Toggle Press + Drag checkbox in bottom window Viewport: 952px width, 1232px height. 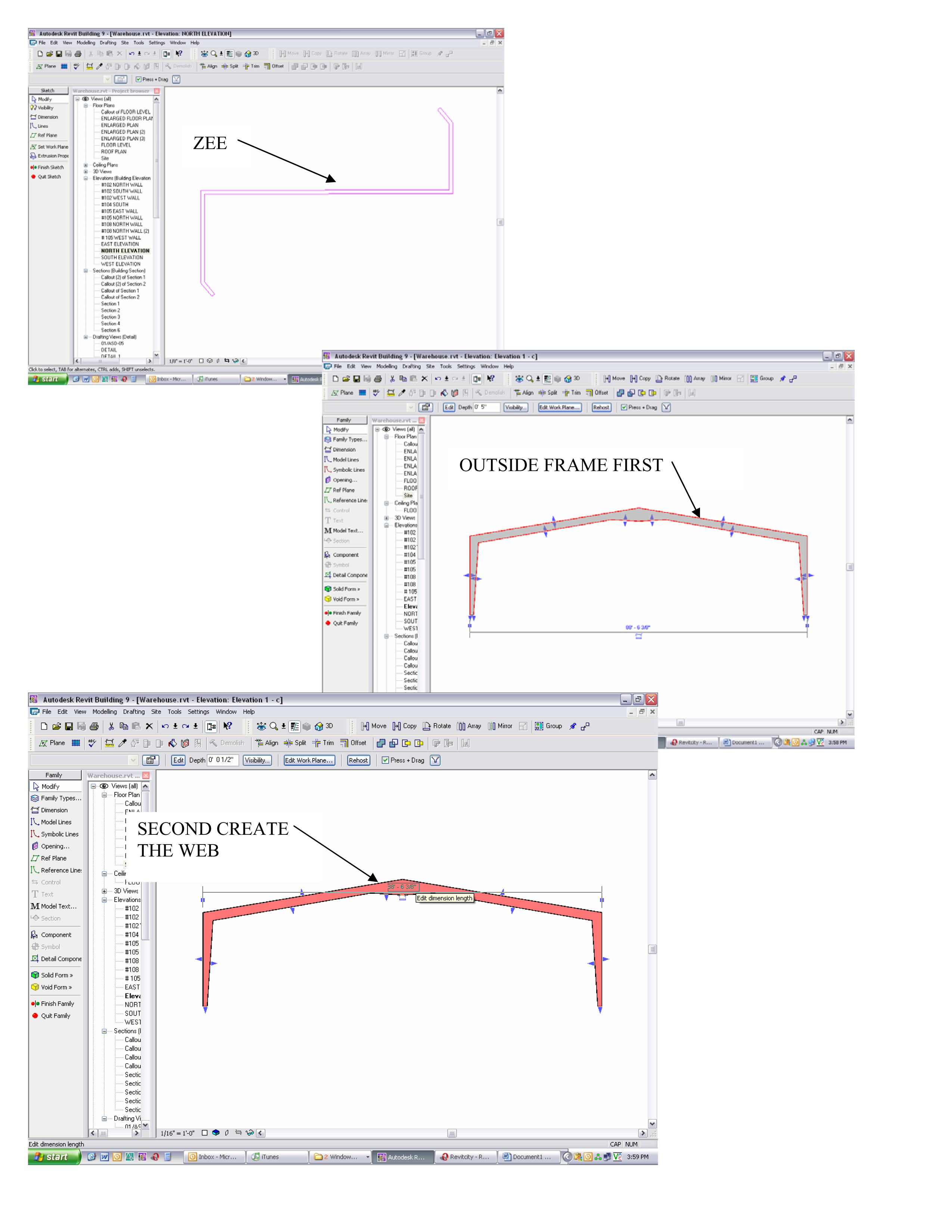click(x=385, y=760)
